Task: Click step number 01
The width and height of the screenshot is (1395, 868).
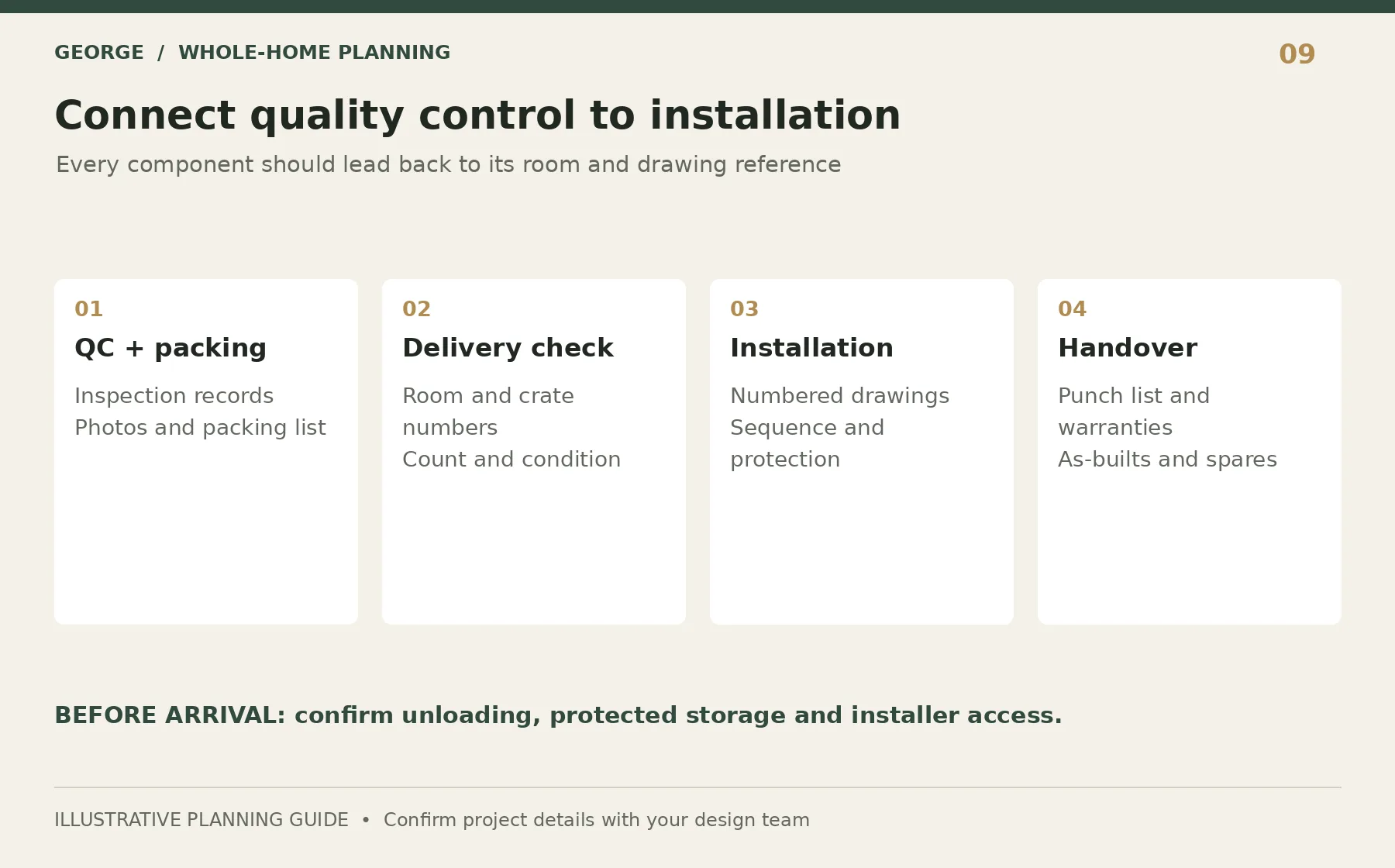Action: 88,309
